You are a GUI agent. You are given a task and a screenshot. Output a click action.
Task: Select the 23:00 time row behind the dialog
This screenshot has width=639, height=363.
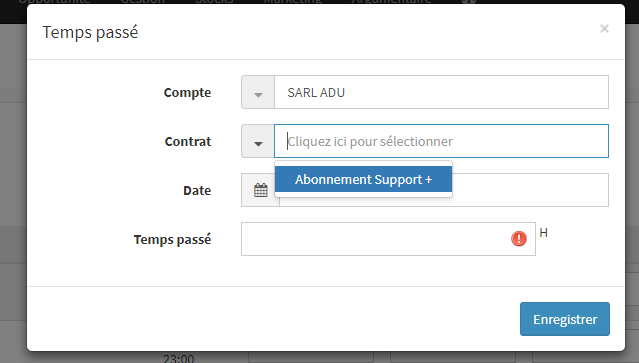pos(178,358)
